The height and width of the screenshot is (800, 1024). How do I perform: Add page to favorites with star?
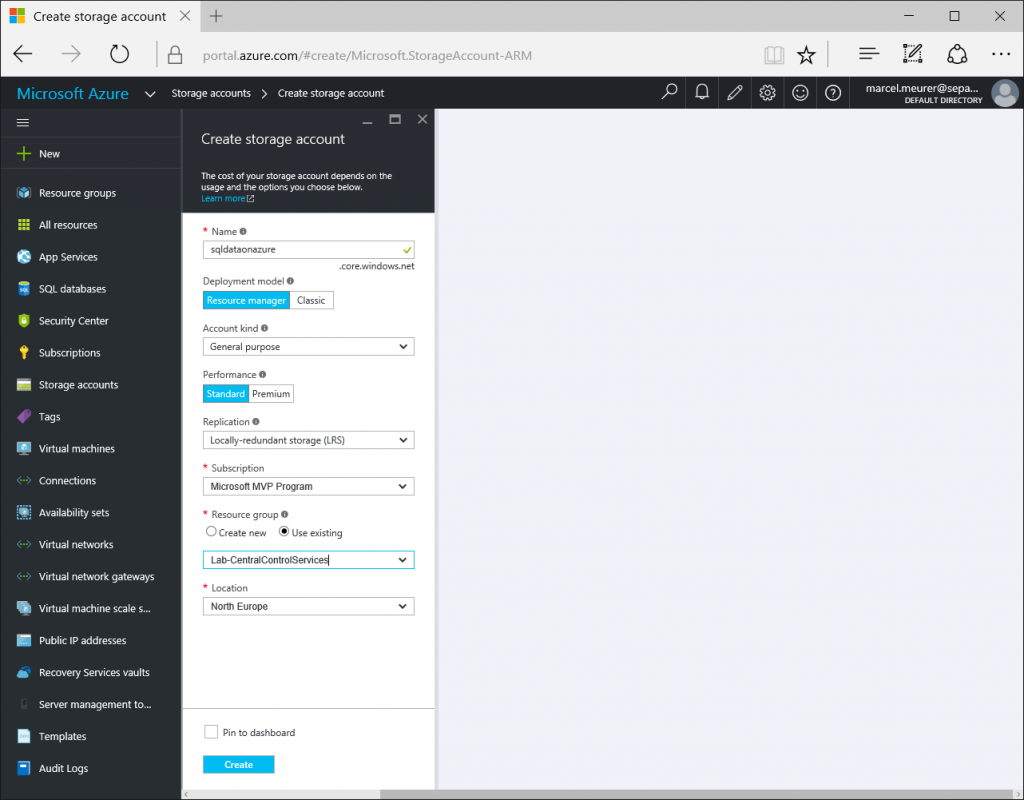point(807,55)
